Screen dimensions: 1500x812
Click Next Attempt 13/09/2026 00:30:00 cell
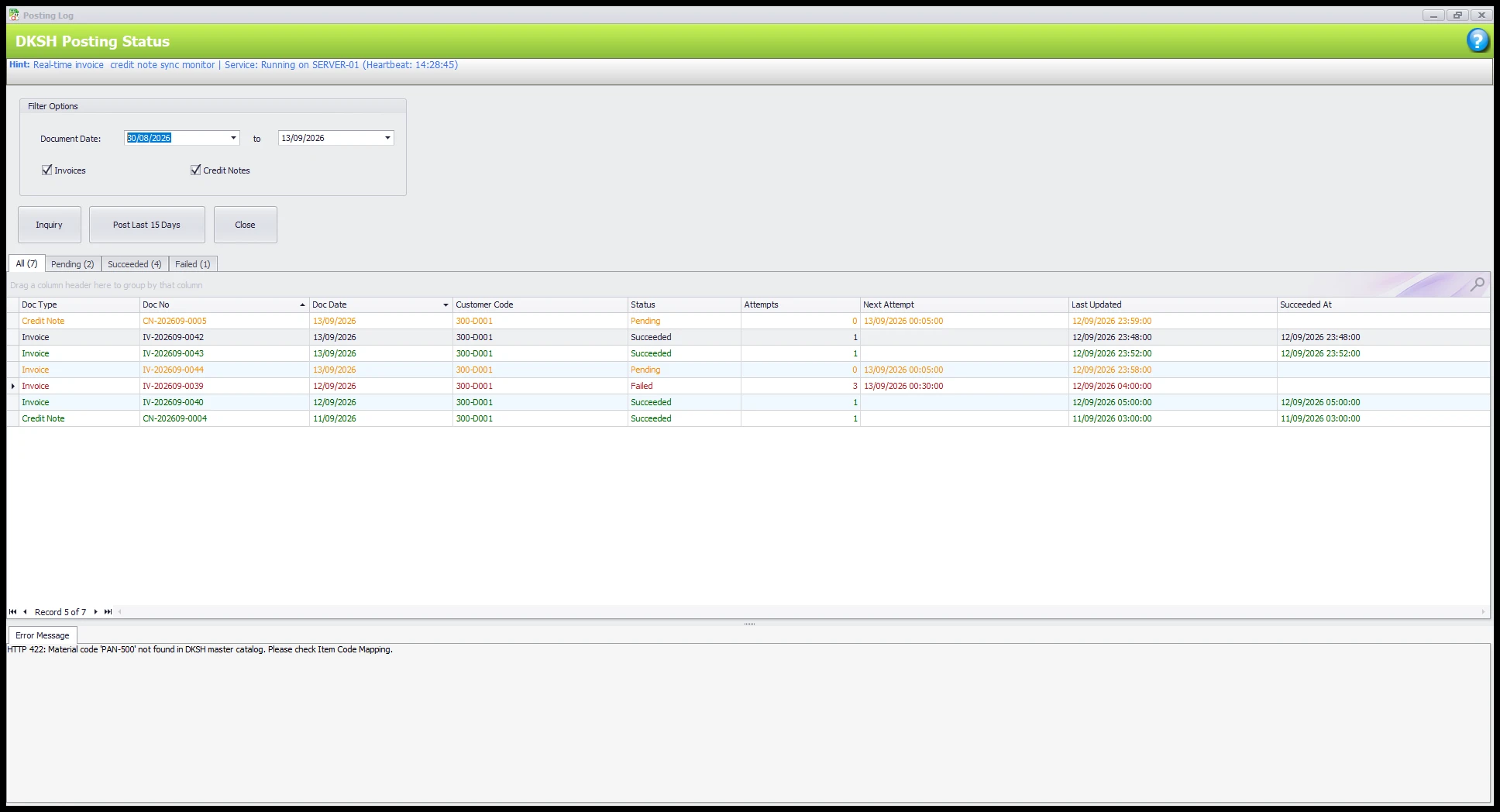(964, 386)
